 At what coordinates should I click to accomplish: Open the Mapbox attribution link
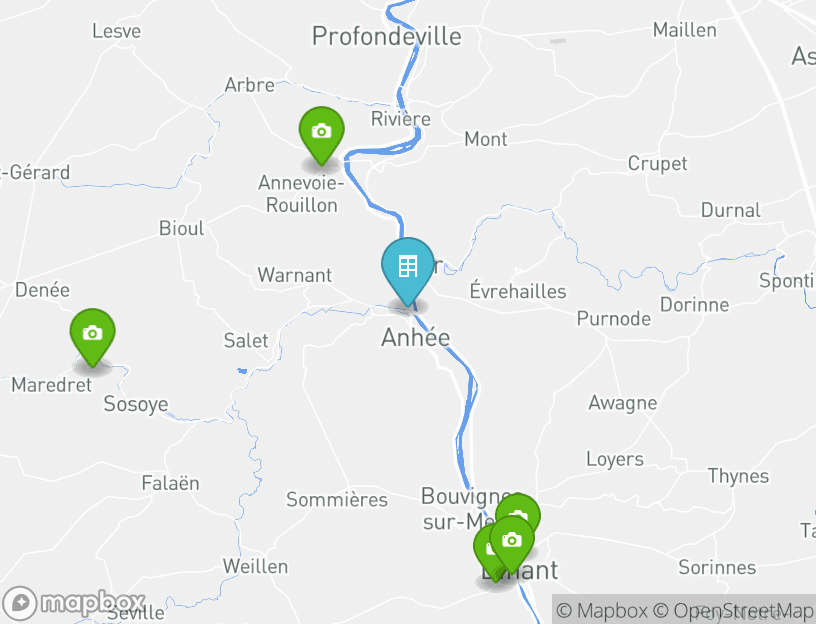[602, 610]
